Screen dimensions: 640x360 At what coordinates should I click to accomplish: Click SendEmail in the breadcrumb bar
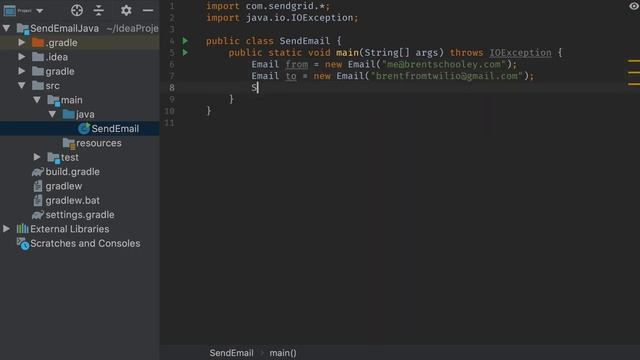pos(231,353)
